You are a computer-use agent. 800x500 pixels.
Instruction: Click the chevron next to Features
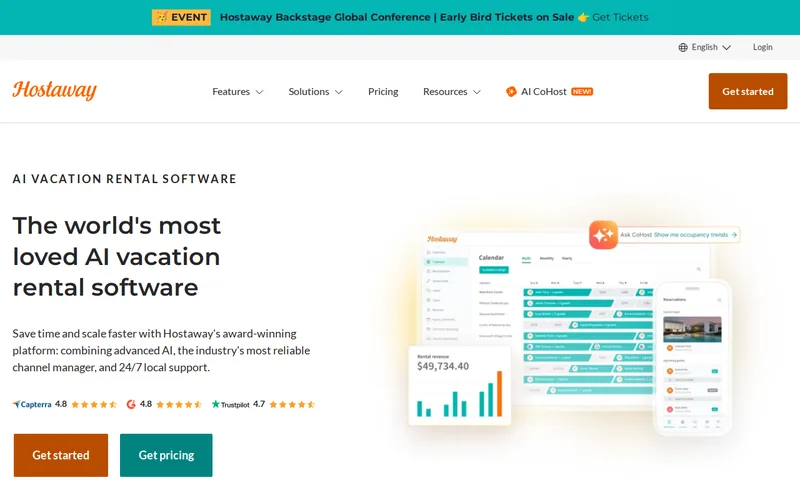point(259,92)
